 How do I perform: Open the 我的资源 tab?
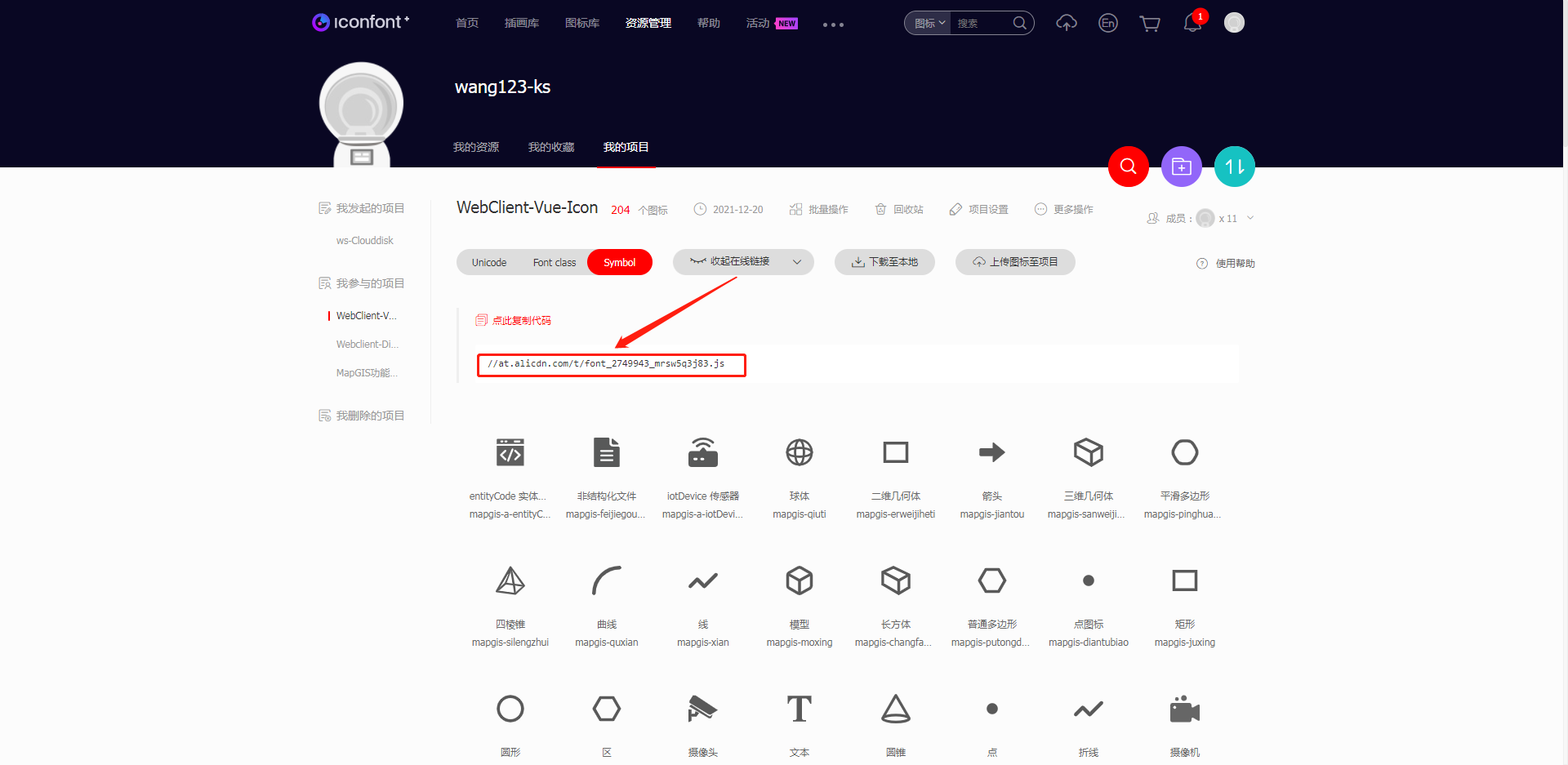point(476,147)
